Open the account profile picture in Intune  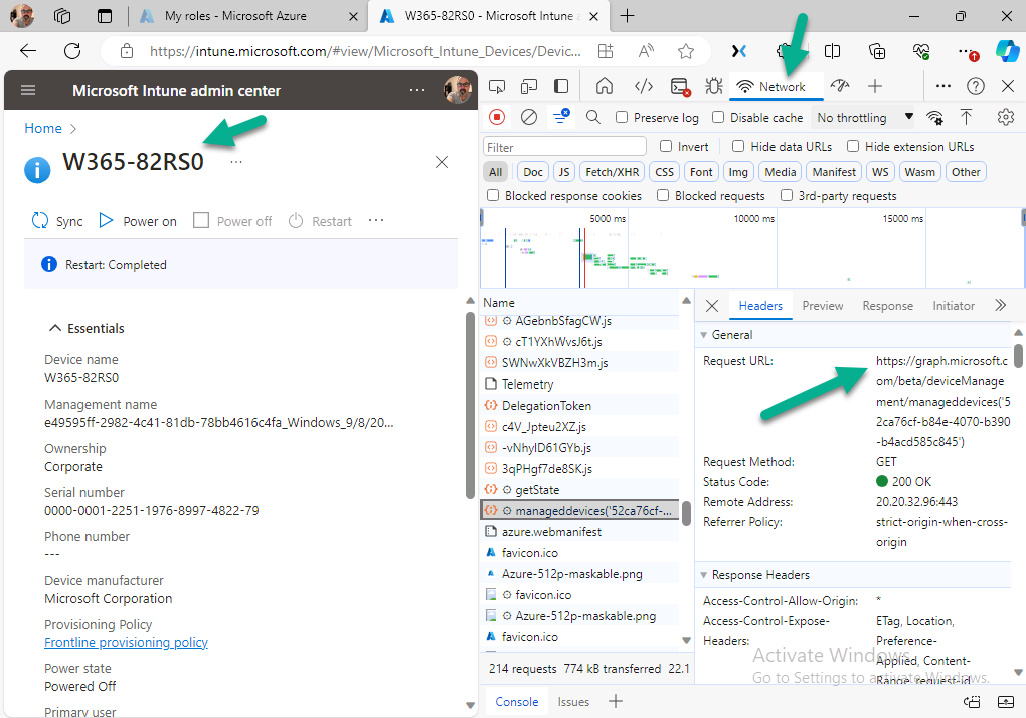point(458,90)
